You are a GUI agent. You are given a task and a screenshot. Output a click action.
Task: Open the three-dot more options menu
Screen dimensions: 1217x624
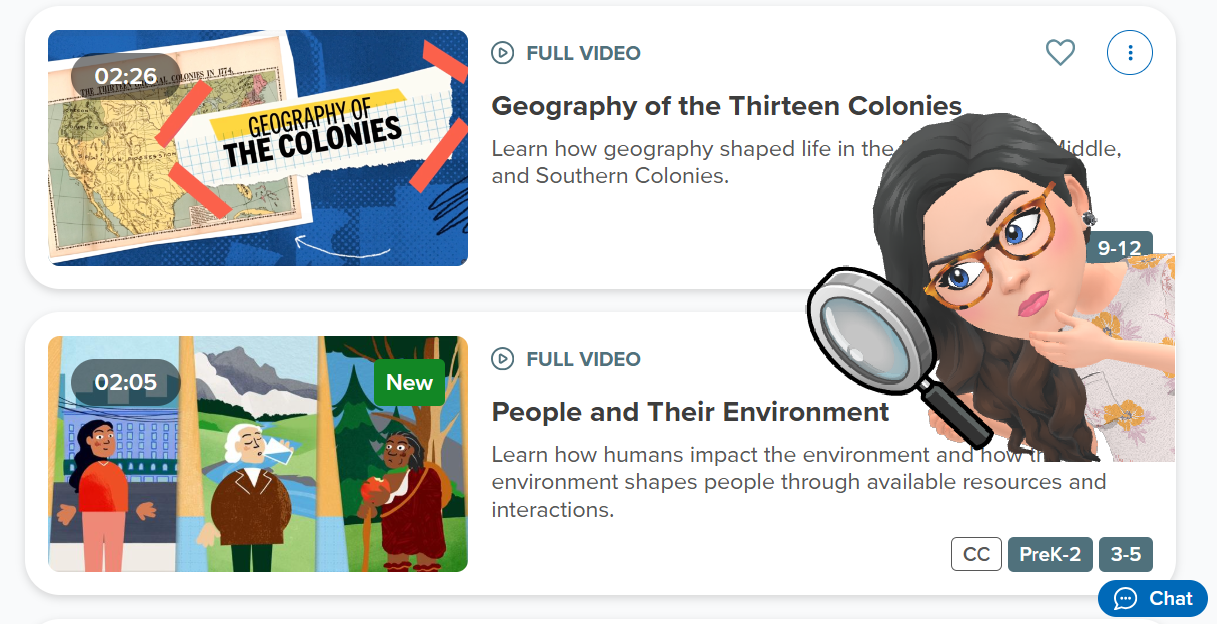(x=1130, y=52)
